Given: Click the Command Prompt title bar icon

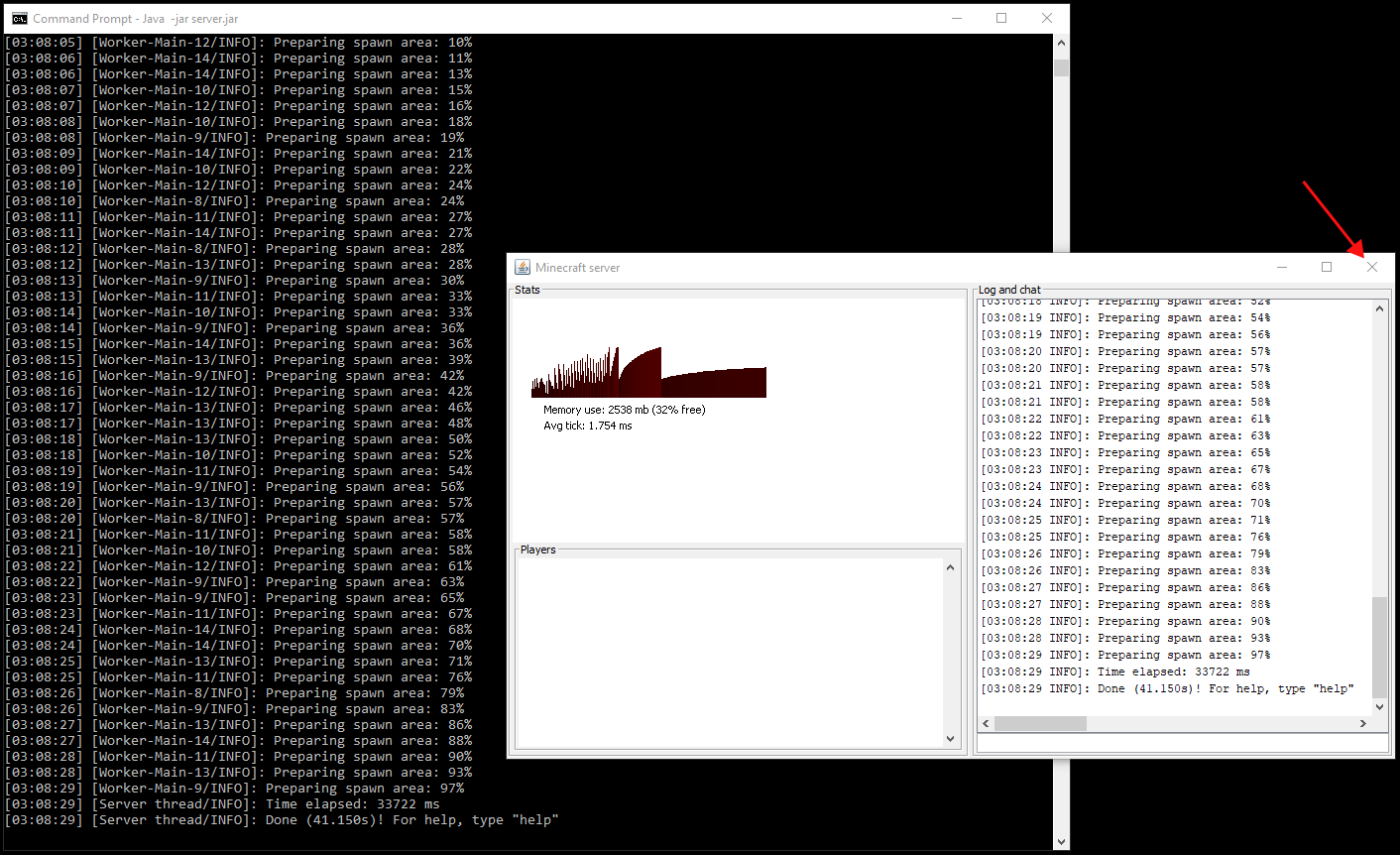Looking at the screenshot, I should [20, 18].
